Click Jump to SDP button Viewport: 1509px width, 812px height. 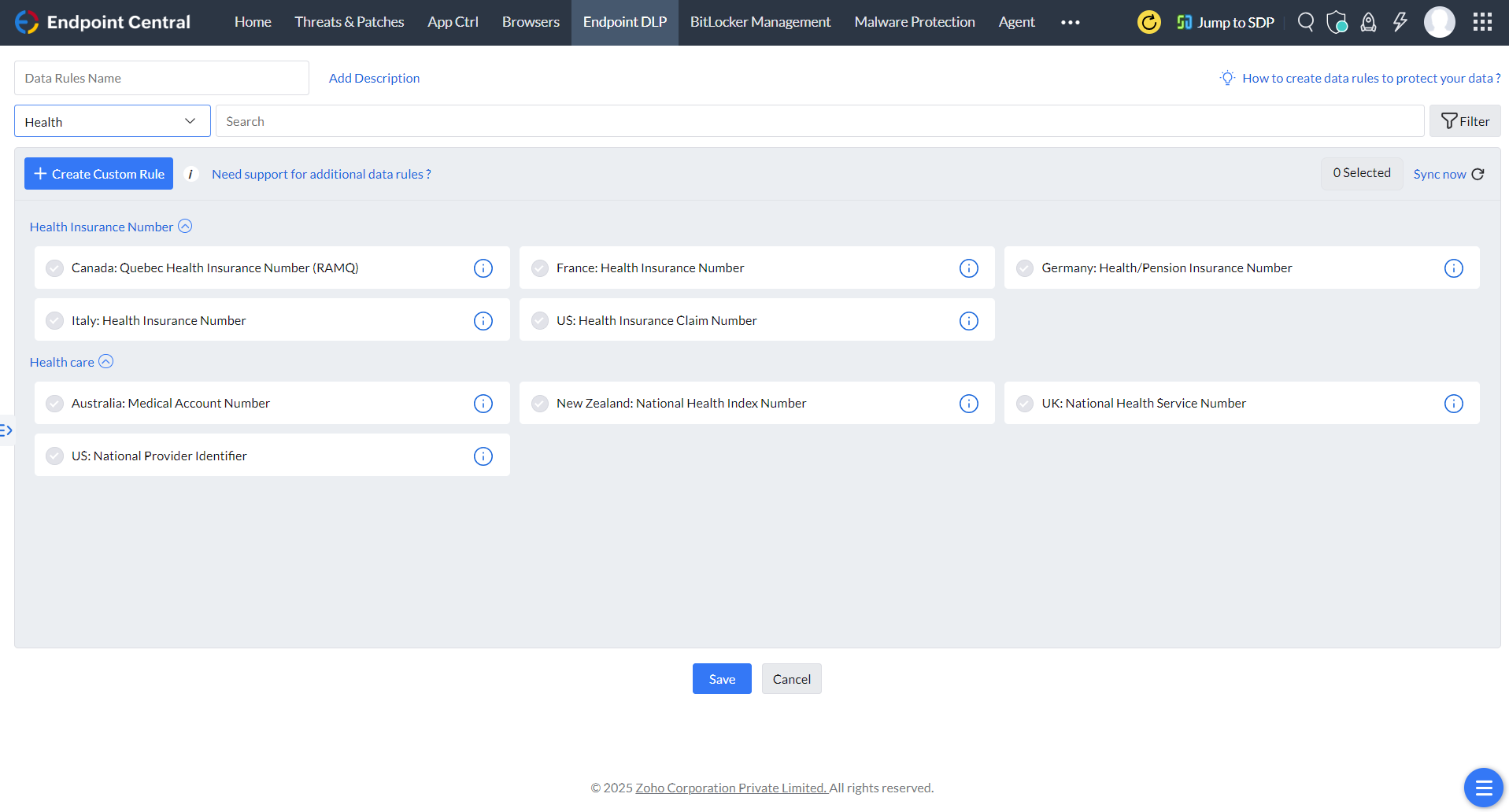[1225, 22]
